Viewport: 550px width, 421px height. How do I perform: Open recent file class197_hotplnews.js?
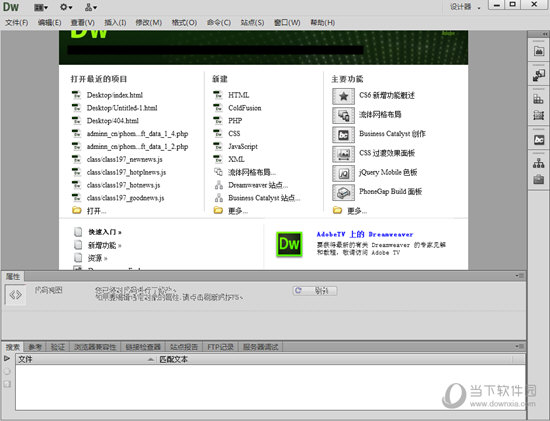tap(126, 172)
